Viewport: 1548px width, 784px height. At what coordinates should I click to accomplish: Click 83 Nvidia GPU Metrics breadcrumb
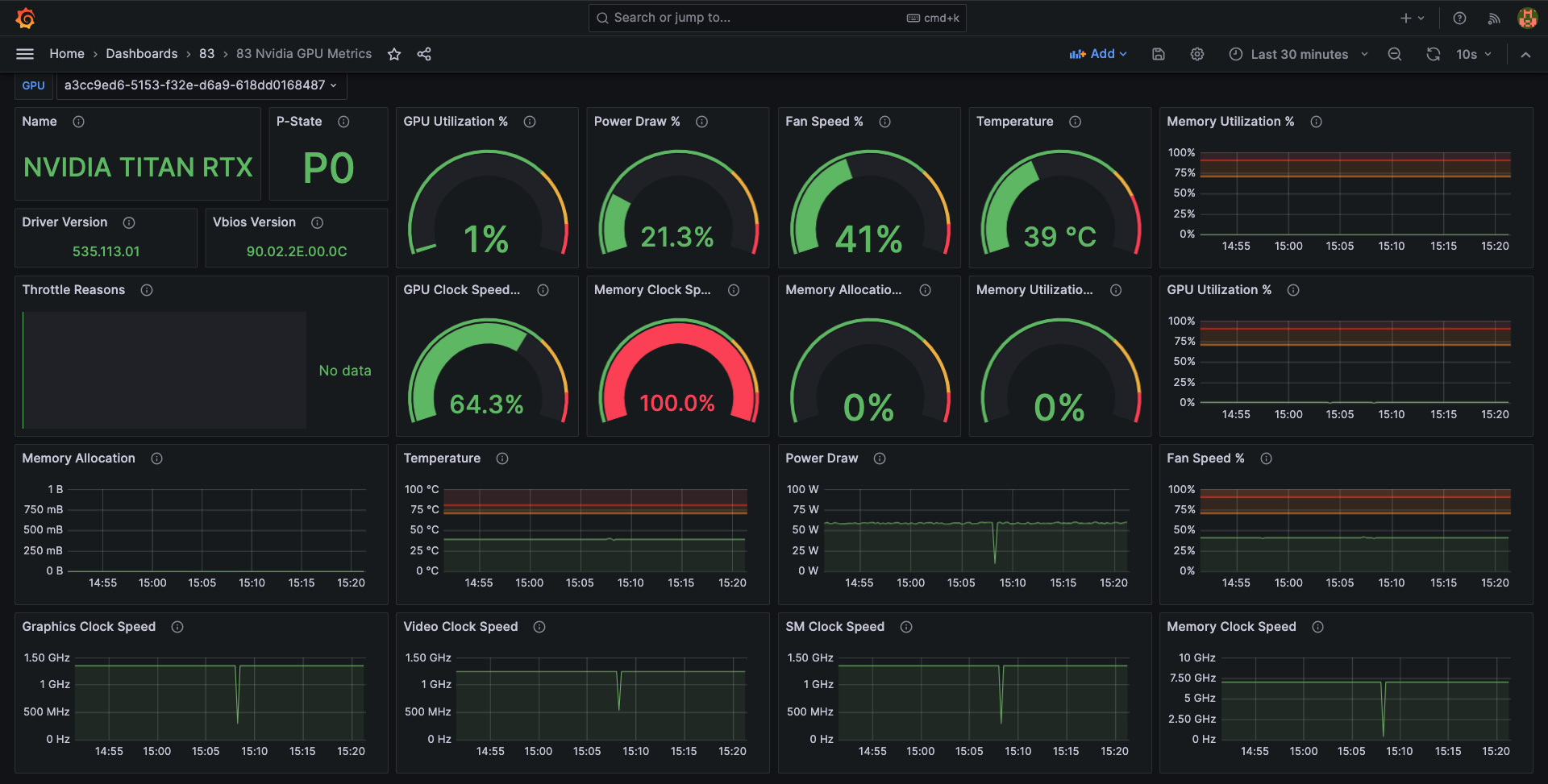pyautogui.click(x=304, y=54)
